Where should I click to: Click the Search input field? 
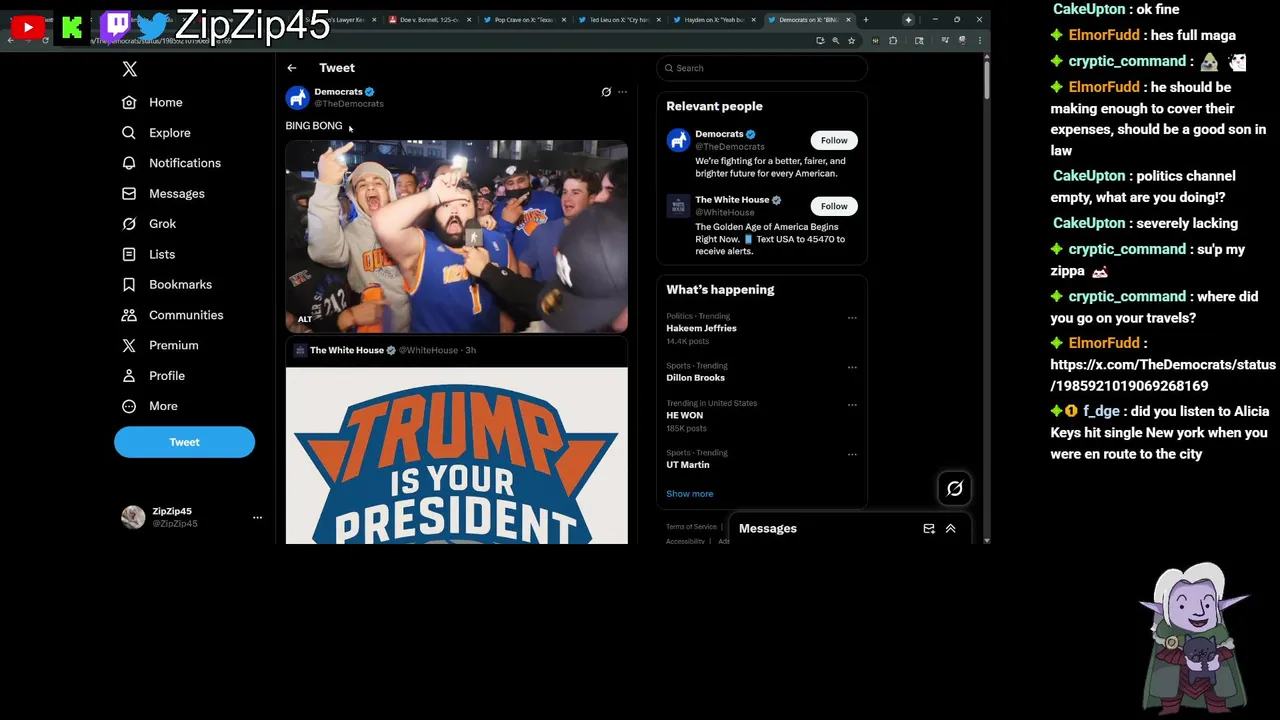point(762,68)
